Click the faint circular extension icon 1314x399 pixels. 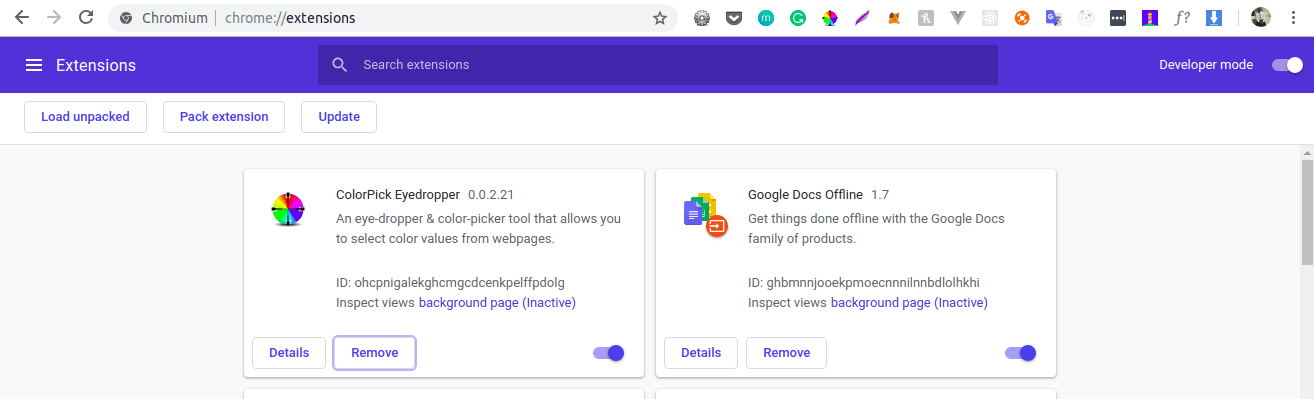[1086, 18]
